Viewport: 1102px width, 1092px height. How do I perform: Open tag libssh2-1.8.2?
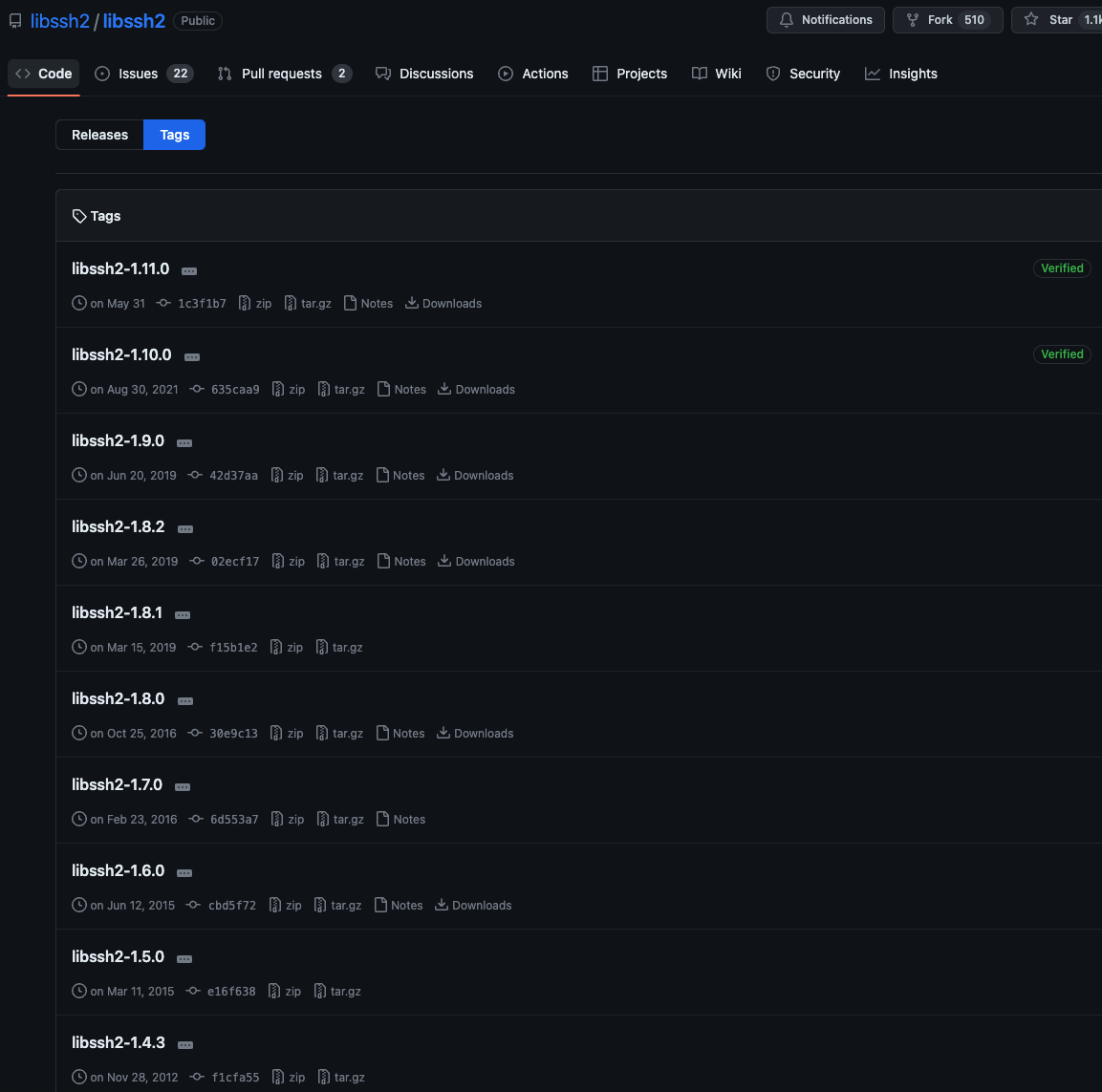[x=119, y=527]
